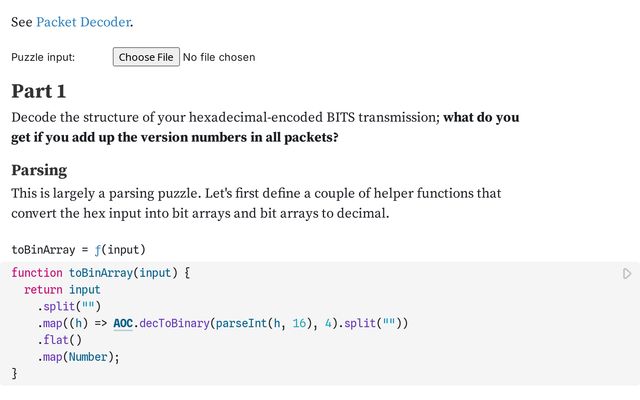Click 'parseInt' in the code cell

tap(241, 323)
